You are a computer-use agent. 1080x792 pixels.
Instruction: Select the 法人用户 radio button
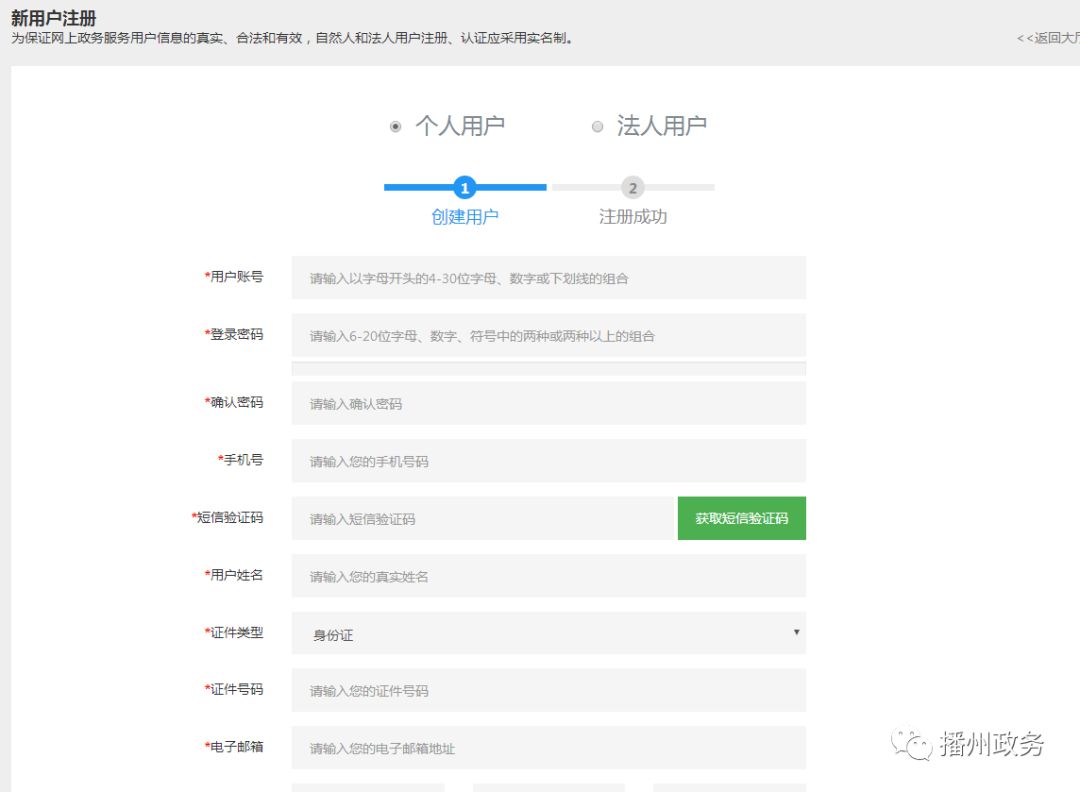point(598,127)
